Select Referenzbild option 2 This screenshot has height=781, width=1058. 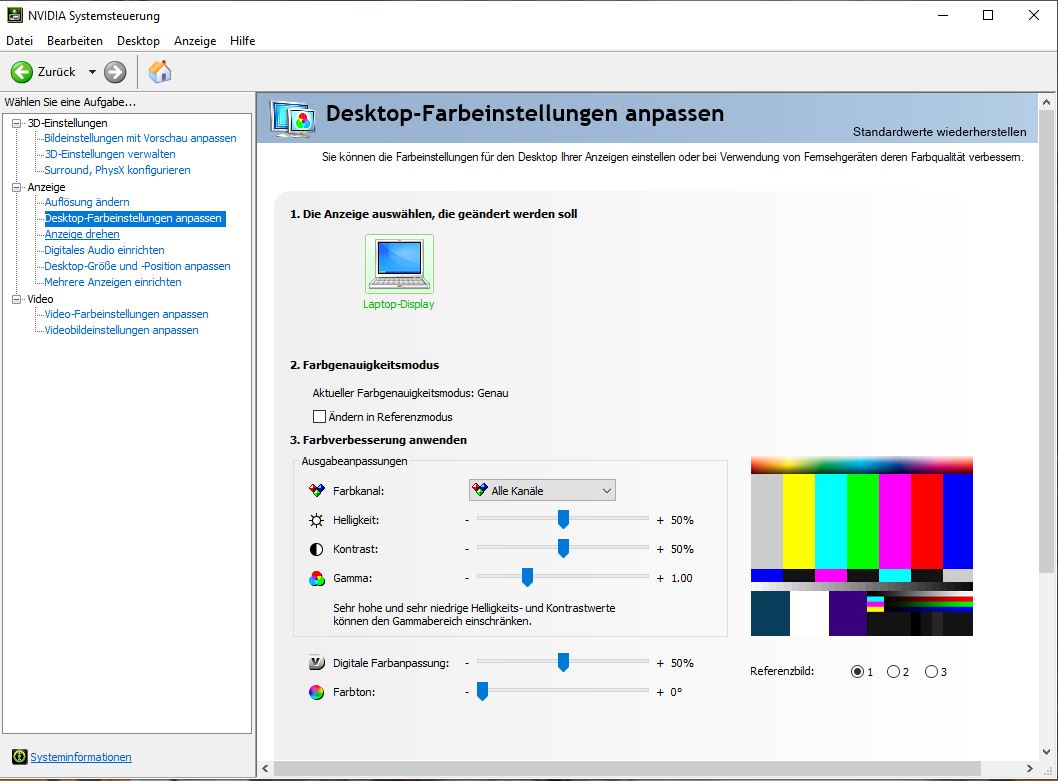(893, 672)
